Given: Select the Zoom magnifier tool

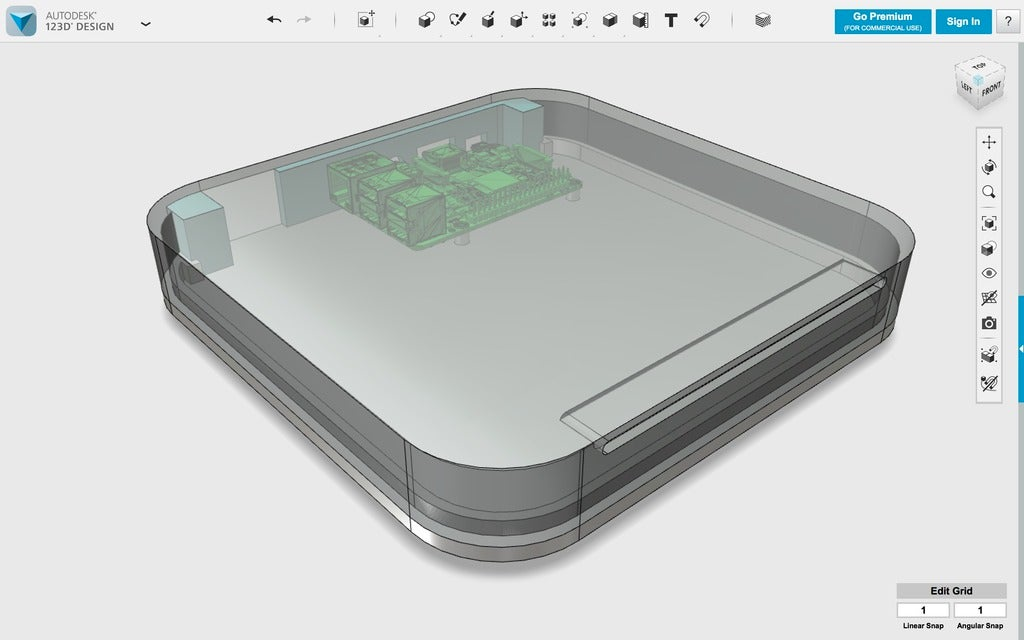Looking at the screenshot, I should click(989, 192).
